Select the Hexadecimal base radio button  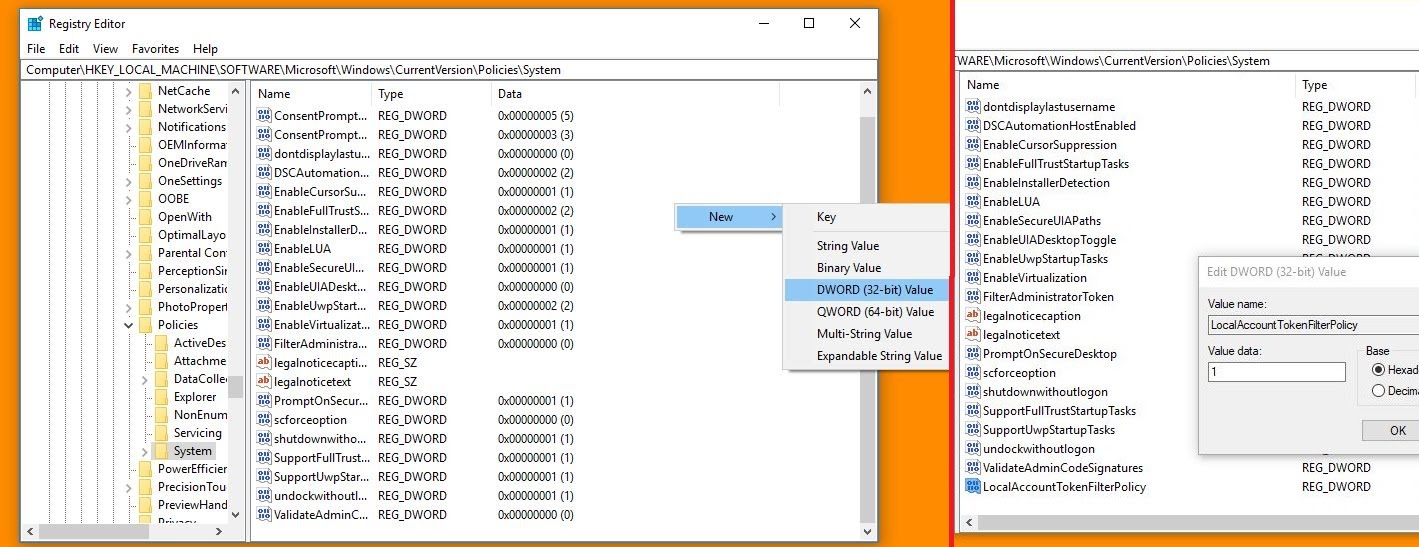tap(1378, 370)
